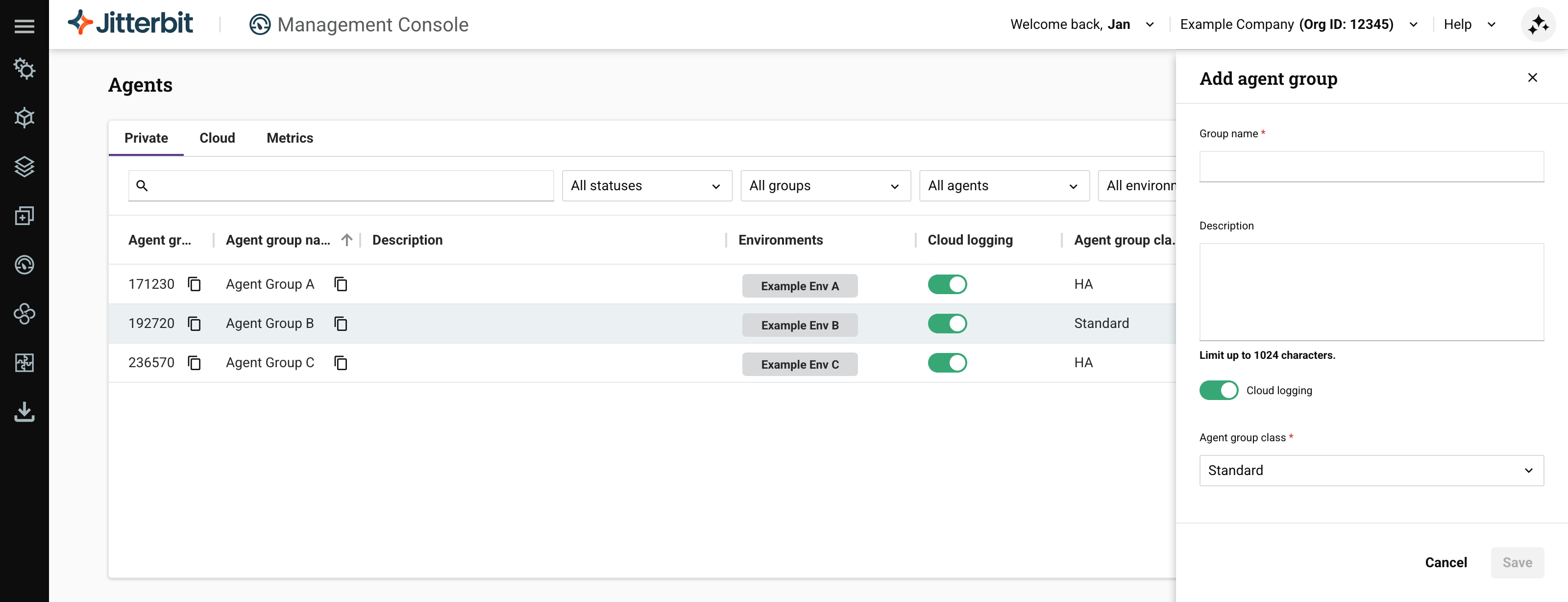
Task: Turn off Cloud logging in the Add agent group panel
Action: pyautogui.click(x=1218, y=390)
